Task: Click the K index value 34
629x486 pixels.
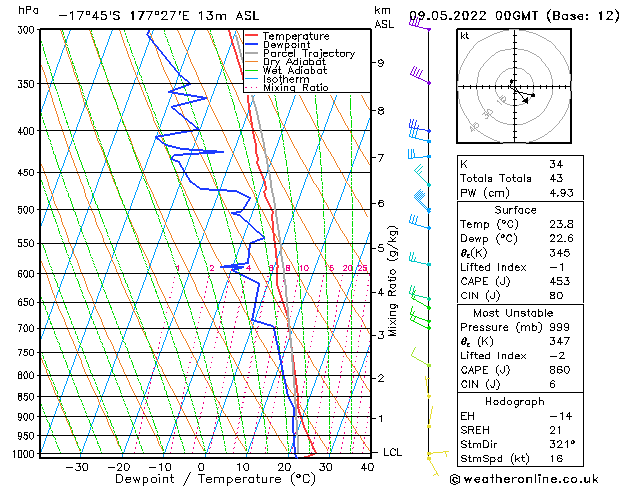Action: pyautogui.click(x=556, y=164)
